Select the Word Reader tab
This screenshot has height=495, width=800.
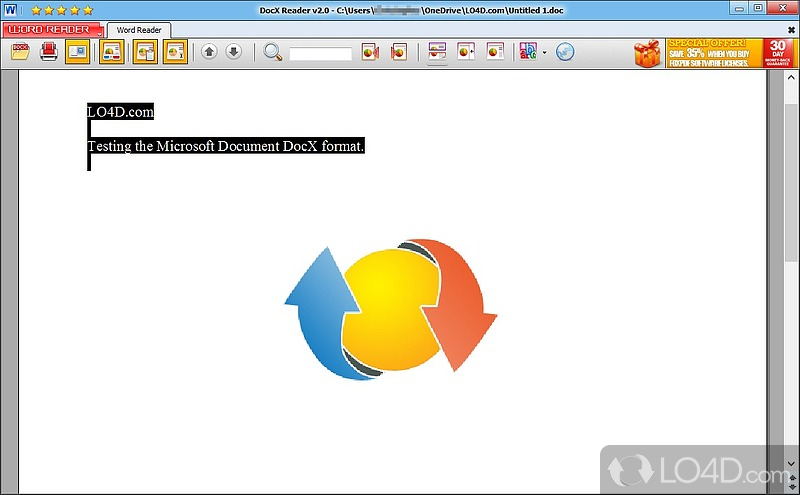pyautogui.click(x=139, y=30)
